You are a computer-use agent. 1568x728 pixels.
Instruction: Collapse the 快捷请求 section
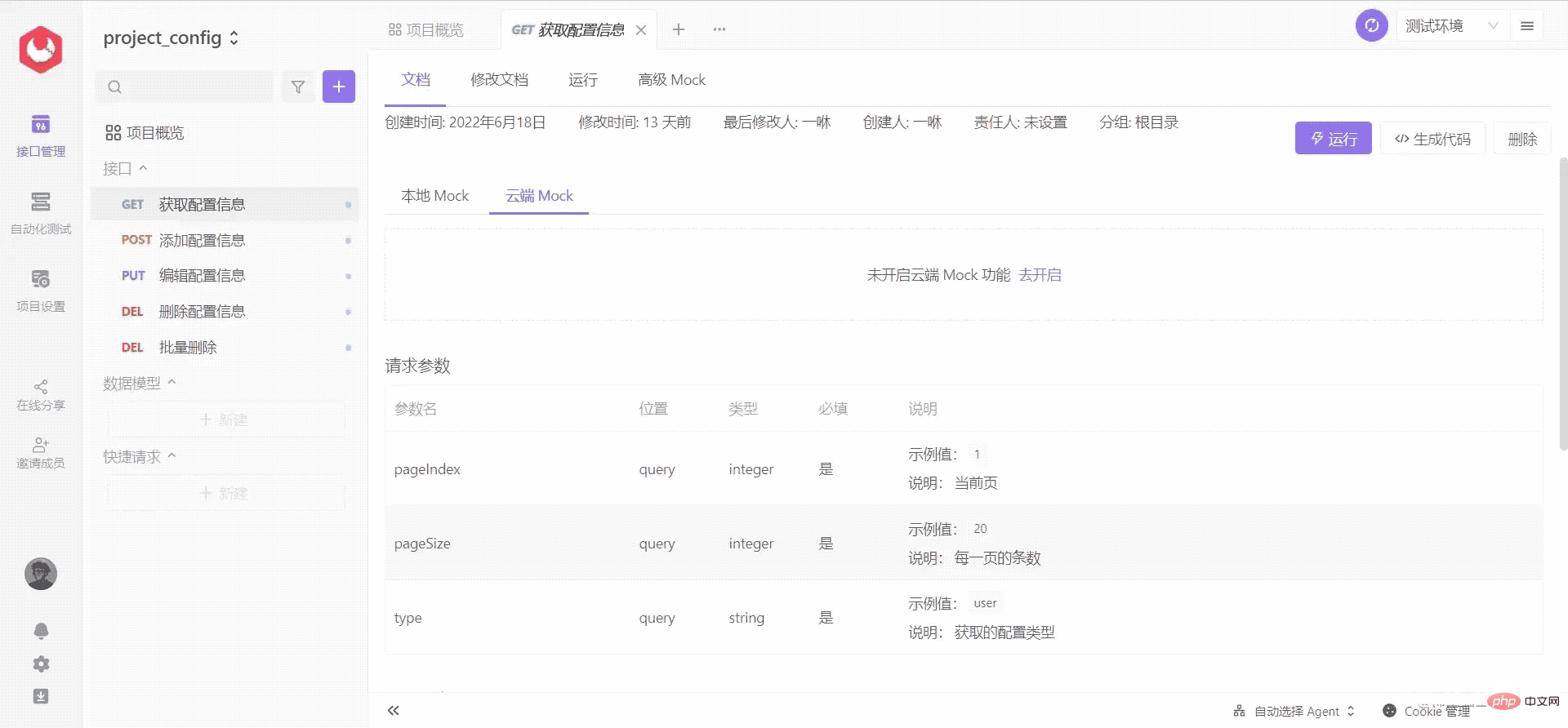[x=140, y=456]
